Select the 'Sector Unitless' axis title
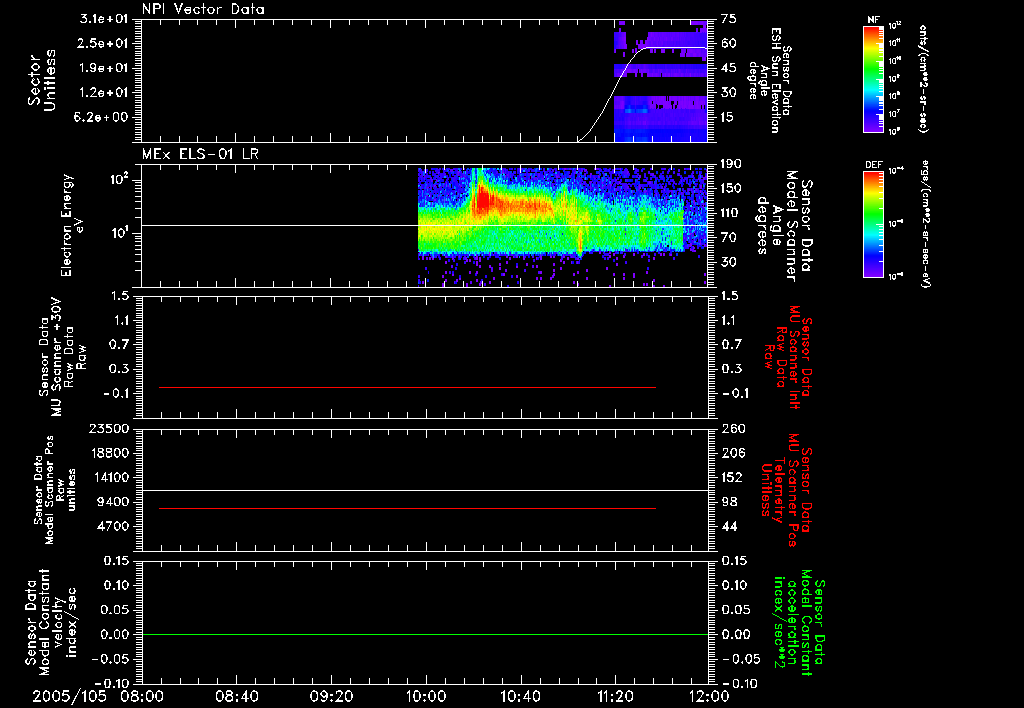 pos(42,80)
